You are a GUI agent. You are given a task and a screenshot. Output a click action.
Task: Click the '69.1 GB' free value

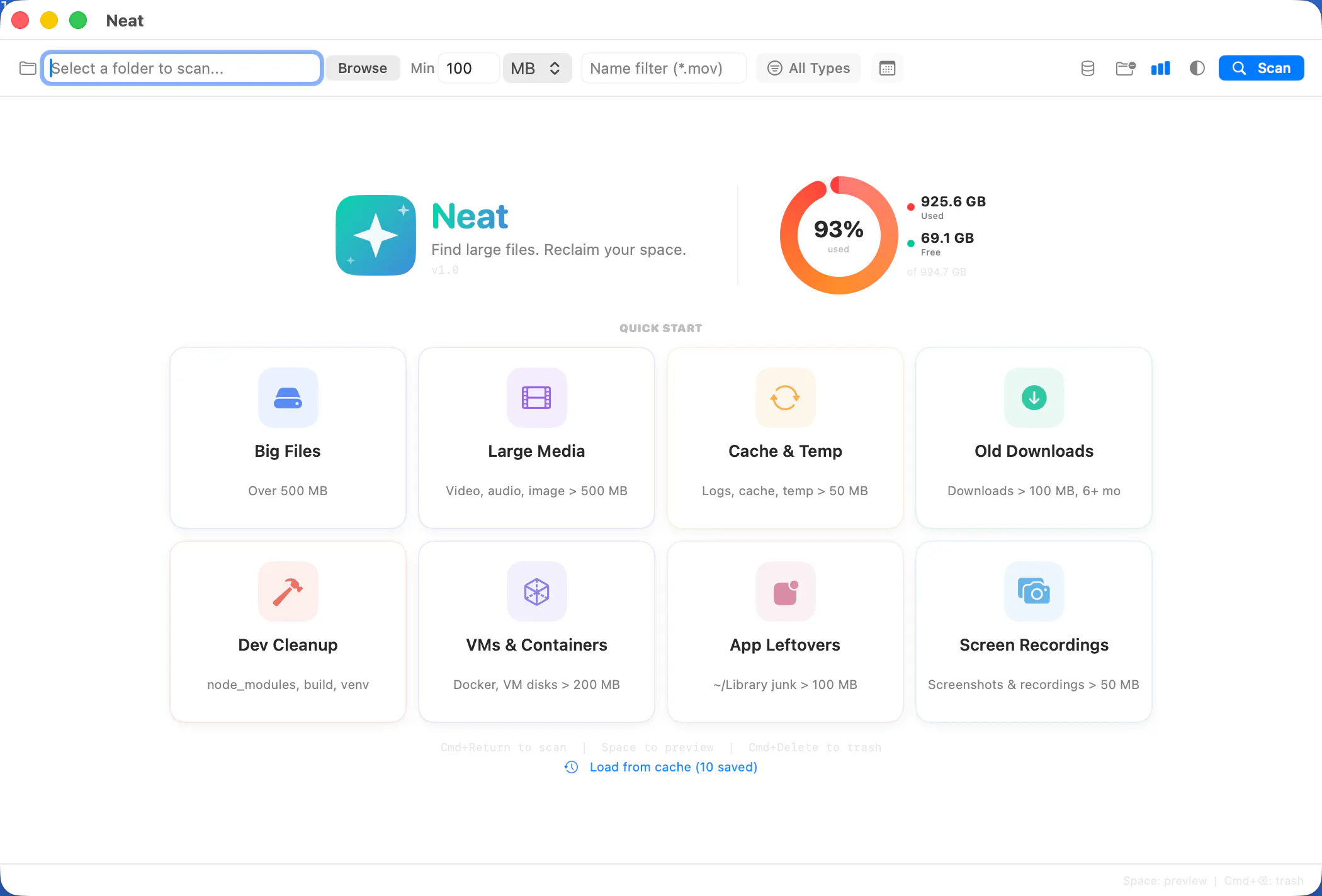pos(947,238)
